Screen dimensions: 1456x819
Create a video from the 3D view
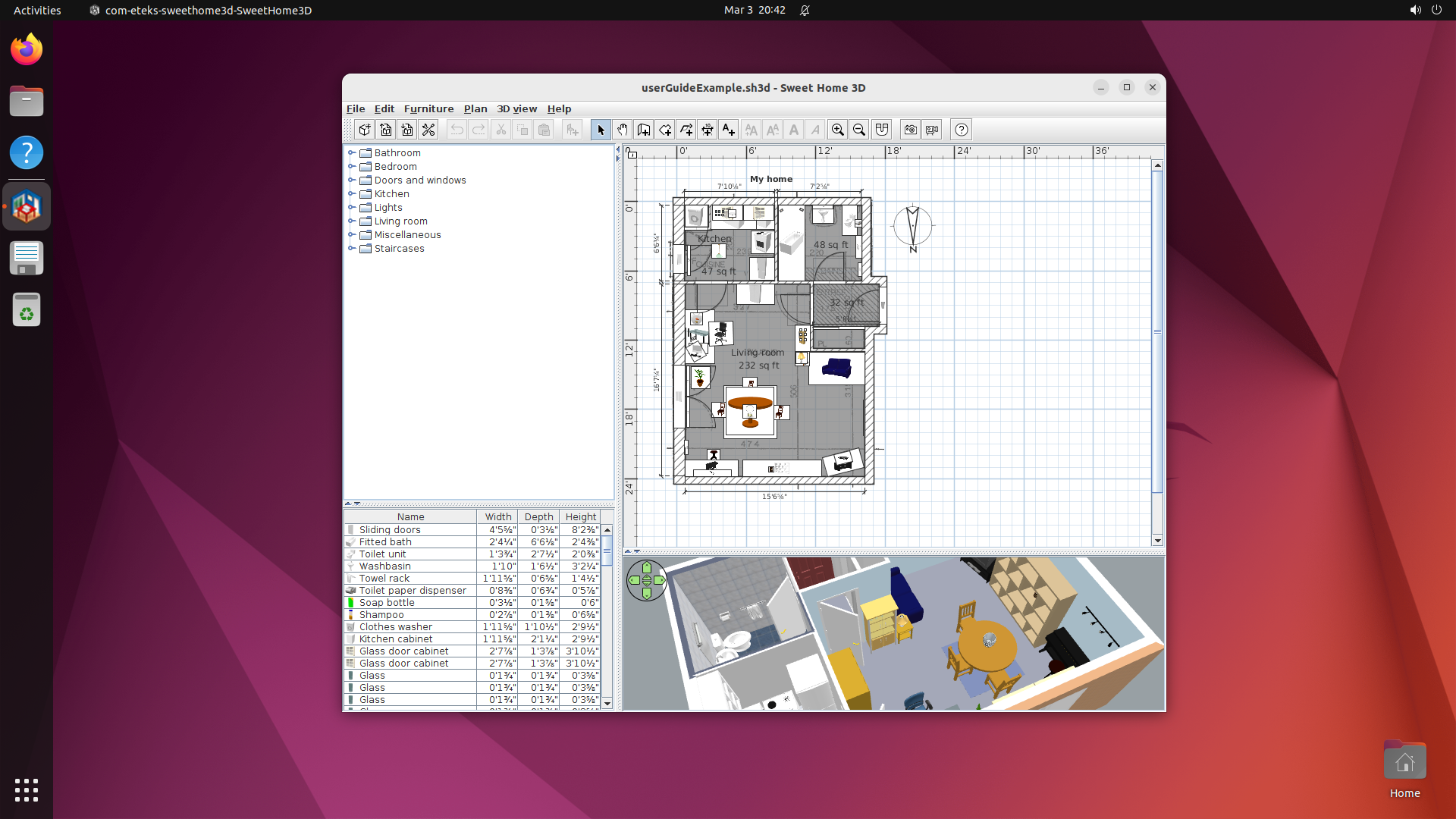pyautogui.click(x=930, y=130)
